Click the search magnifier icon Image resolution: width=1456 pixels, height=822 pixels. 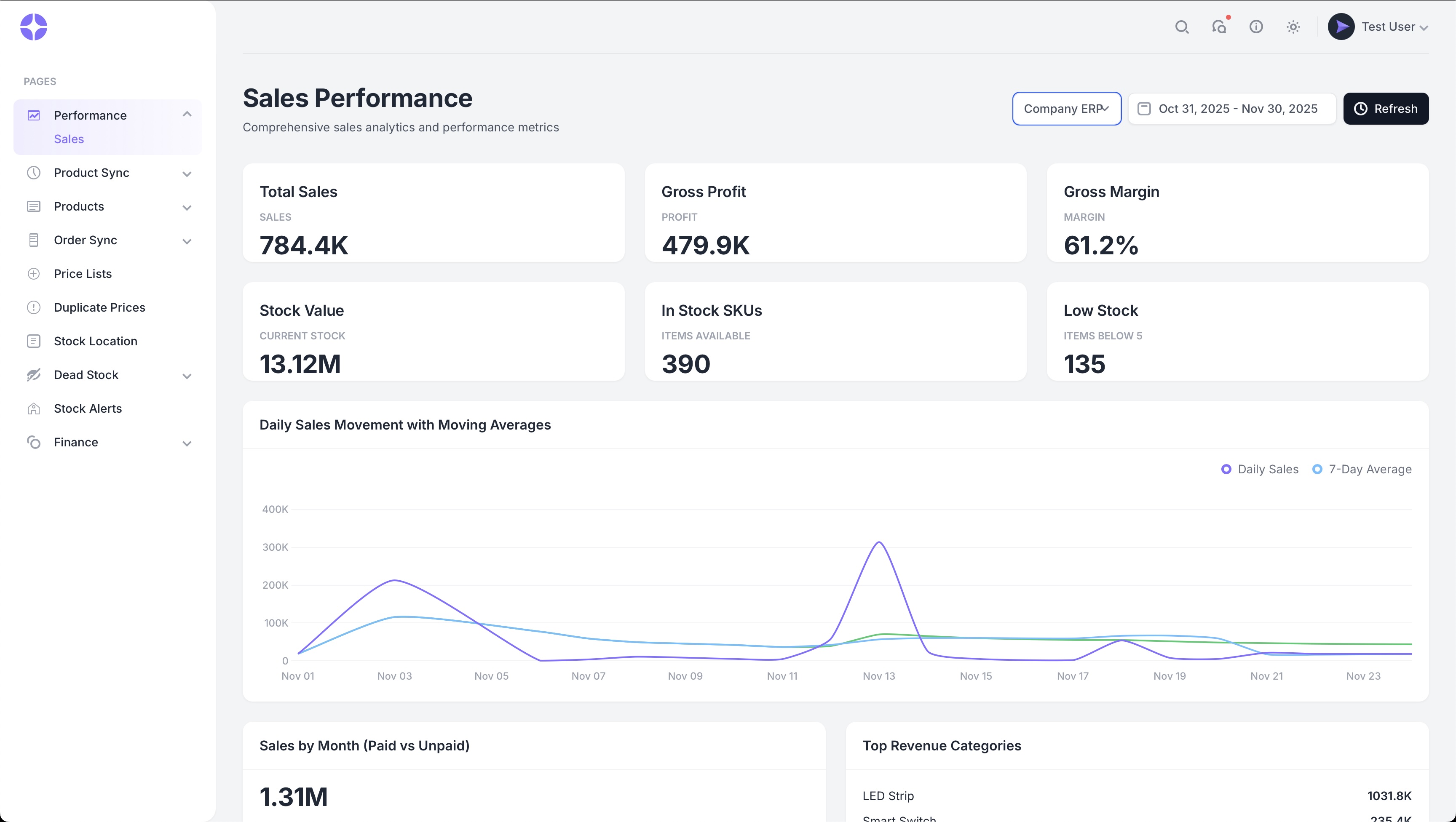[x=1181, y=27]
